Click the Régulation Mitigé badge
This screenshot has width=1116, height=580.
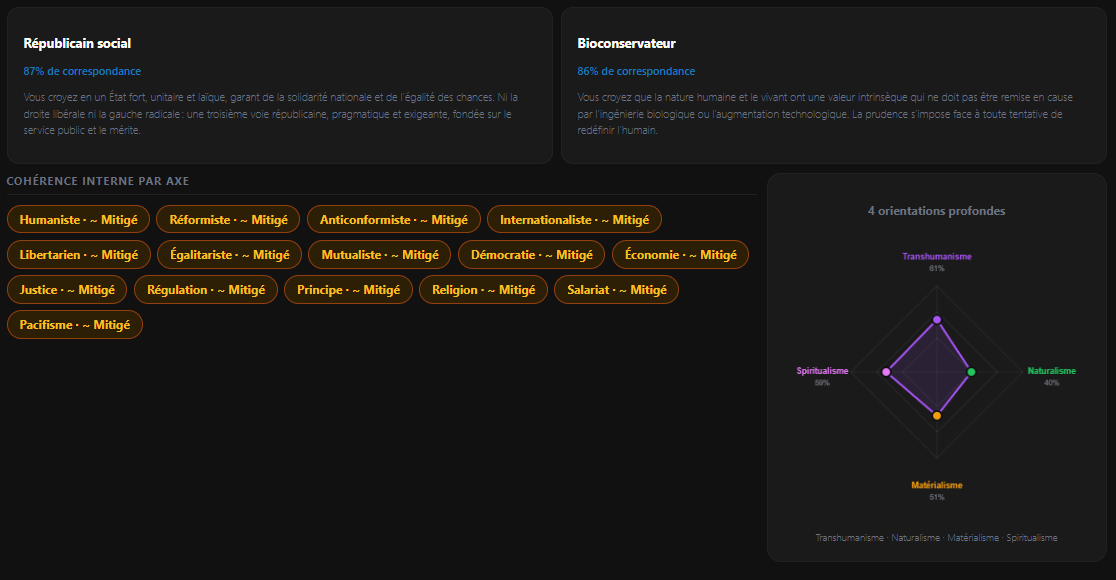pyautogui.click(x=206, y=290)
